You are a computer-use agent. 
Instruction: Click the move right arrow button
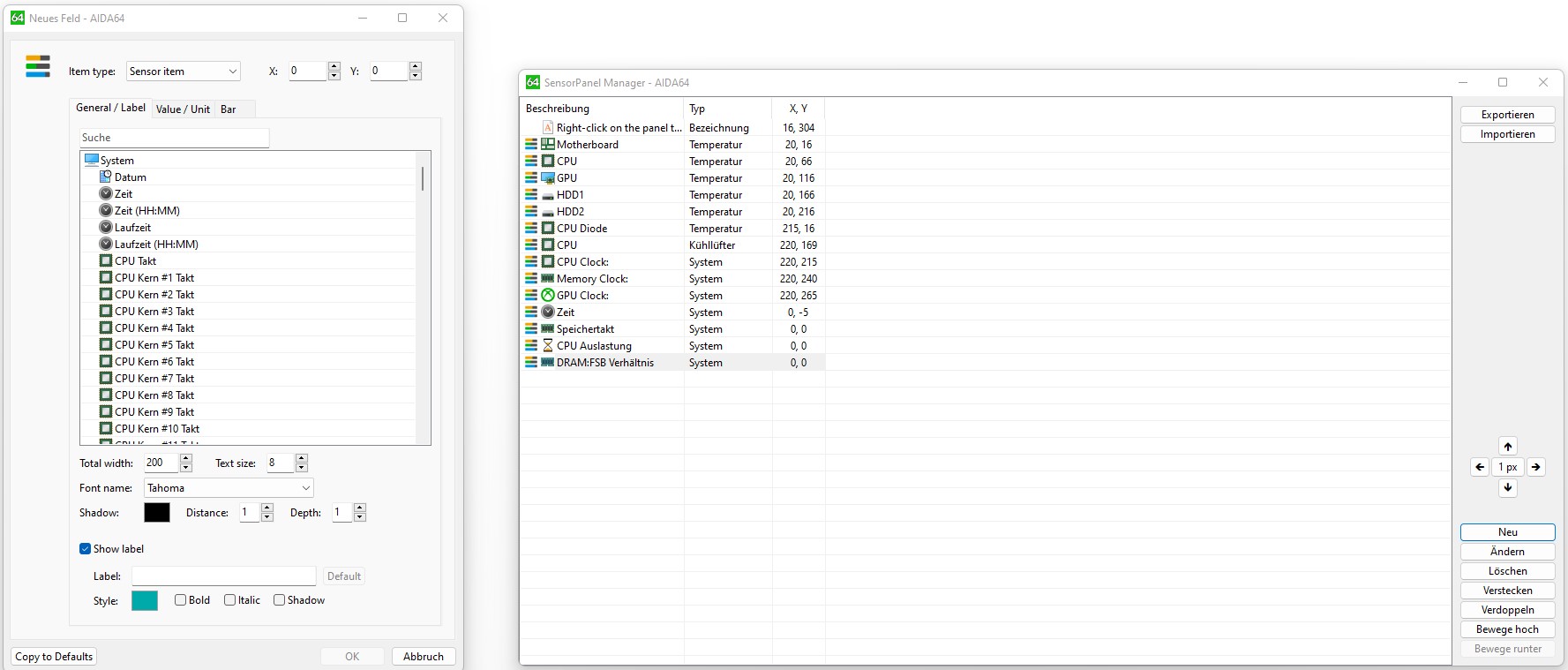click(x=1536, y=467)
